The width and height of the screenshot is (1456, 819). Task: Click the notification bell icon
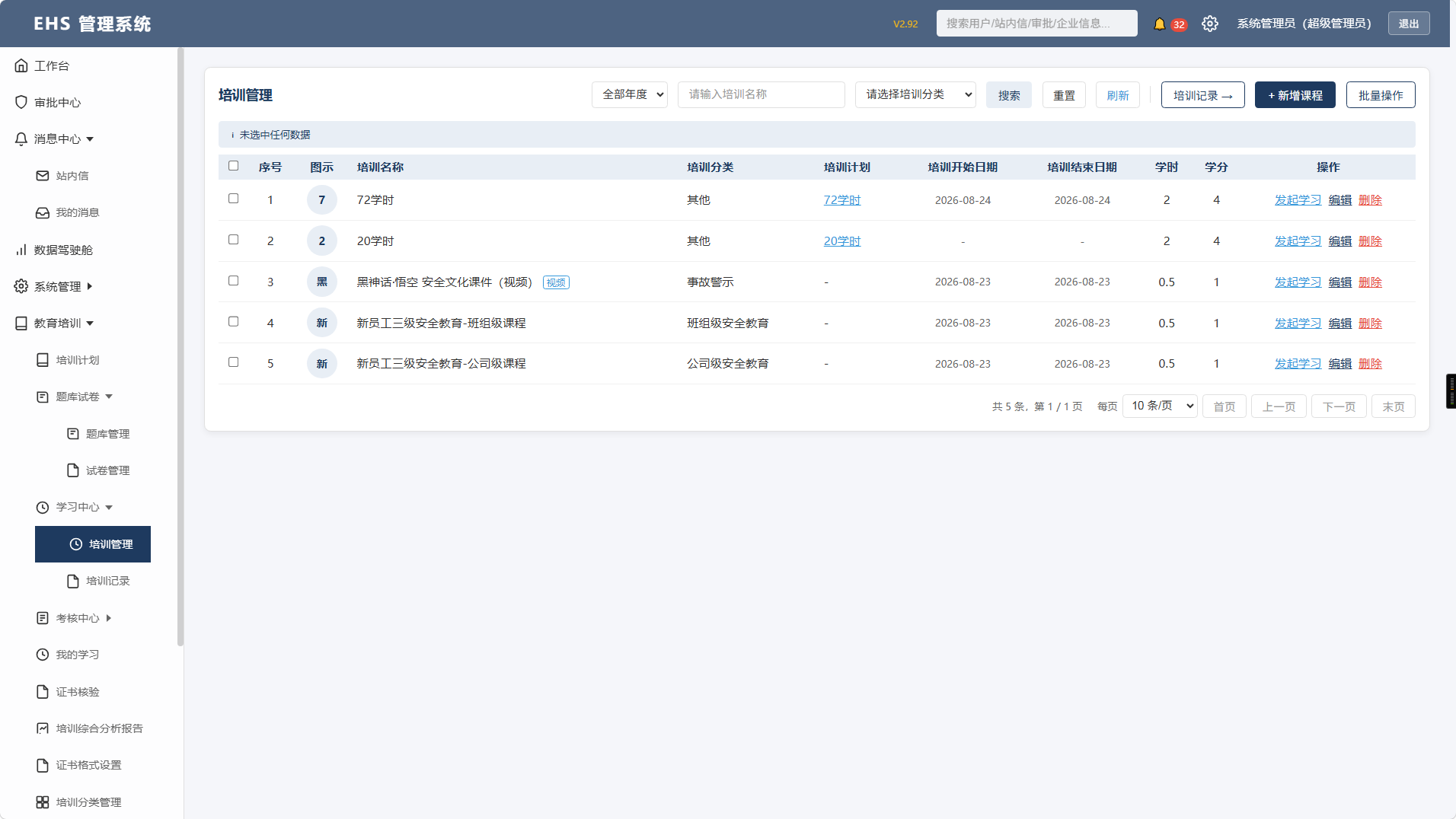(1159, 24)
